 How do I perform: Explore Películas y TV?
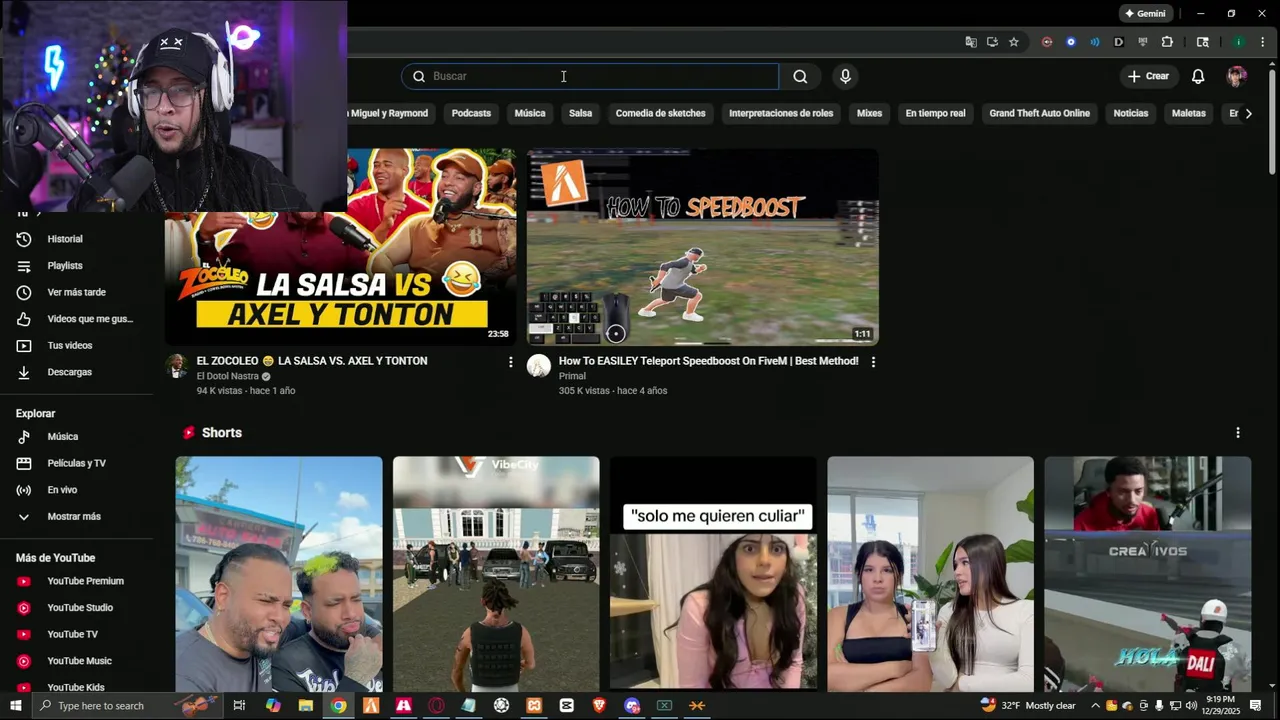(x=76, y=463)
